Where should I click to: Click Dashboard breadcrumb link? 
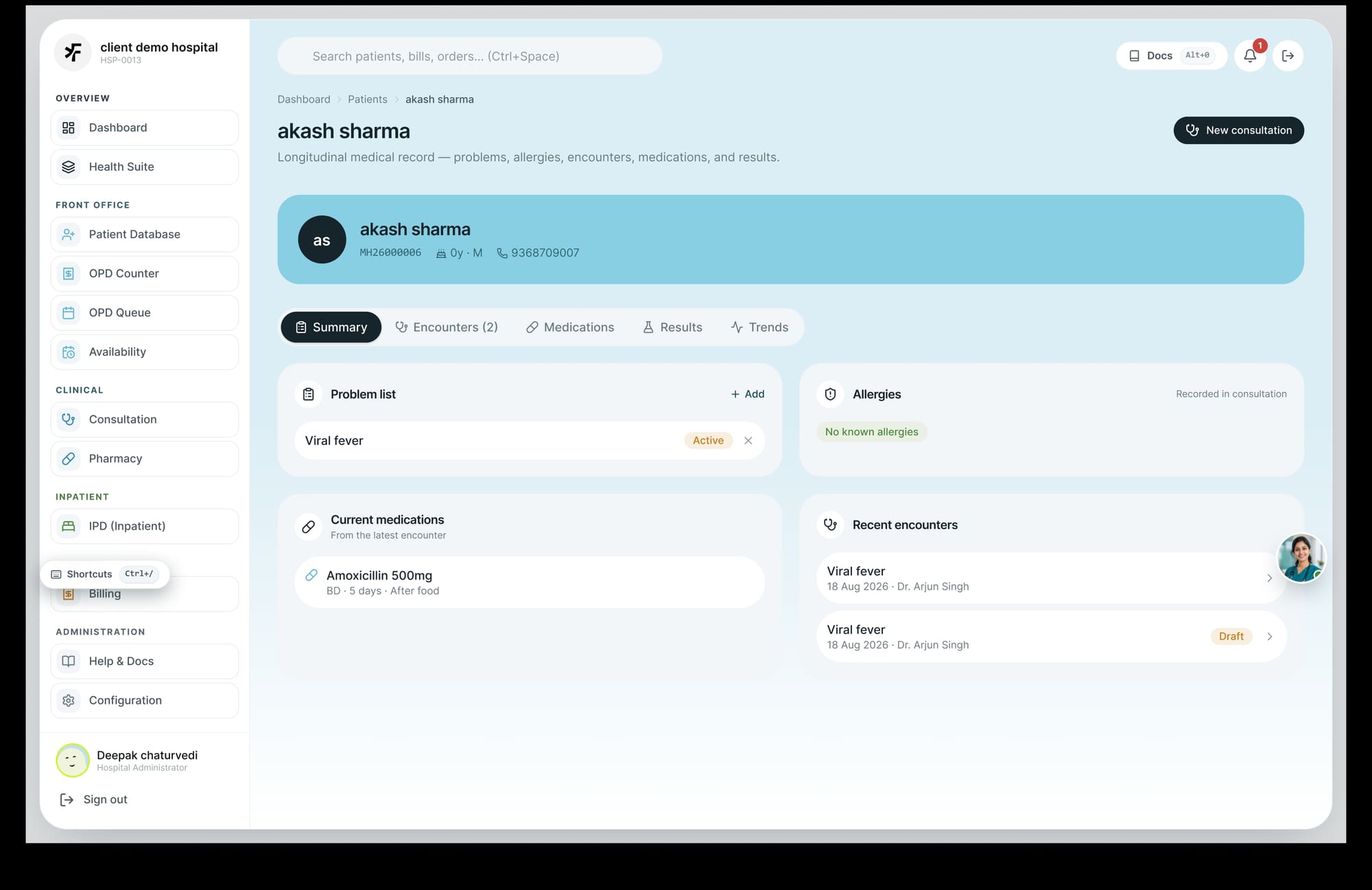(304, 99)
